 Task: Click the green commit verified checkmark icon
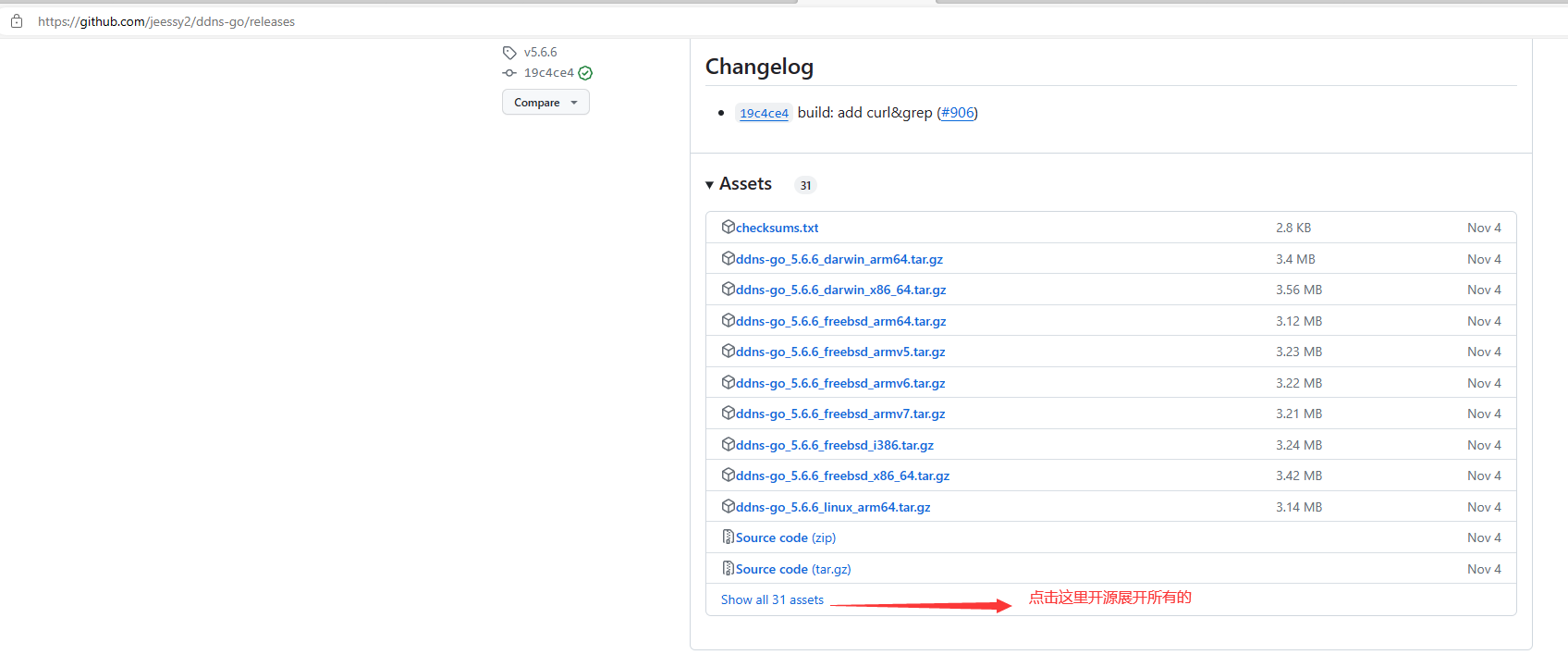pos(585,73)
